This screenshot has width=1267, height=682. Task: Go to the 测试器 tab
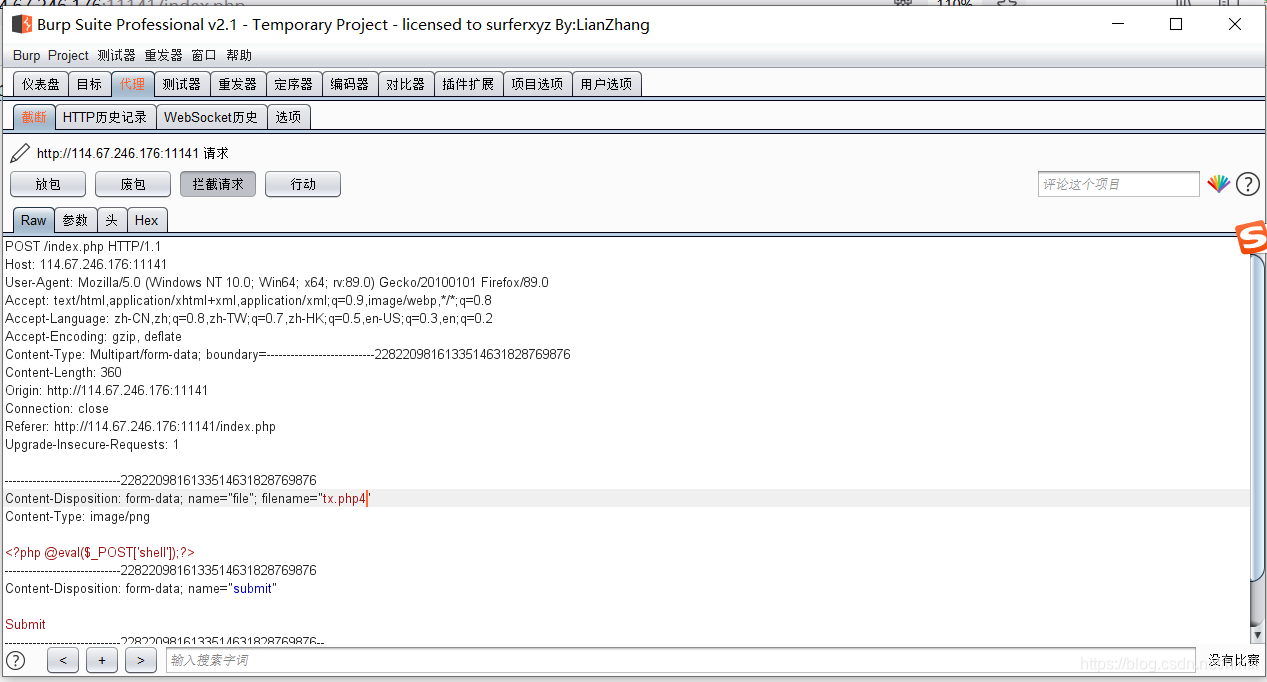[181, 85]
